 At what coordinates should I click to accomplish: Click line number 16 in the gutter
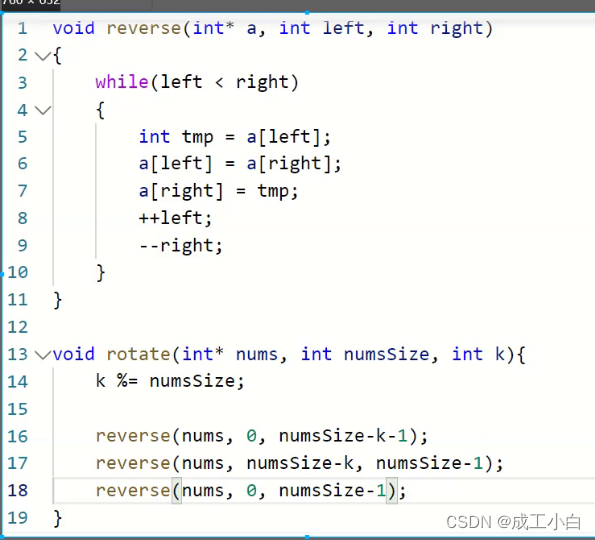tap(18, 436)
